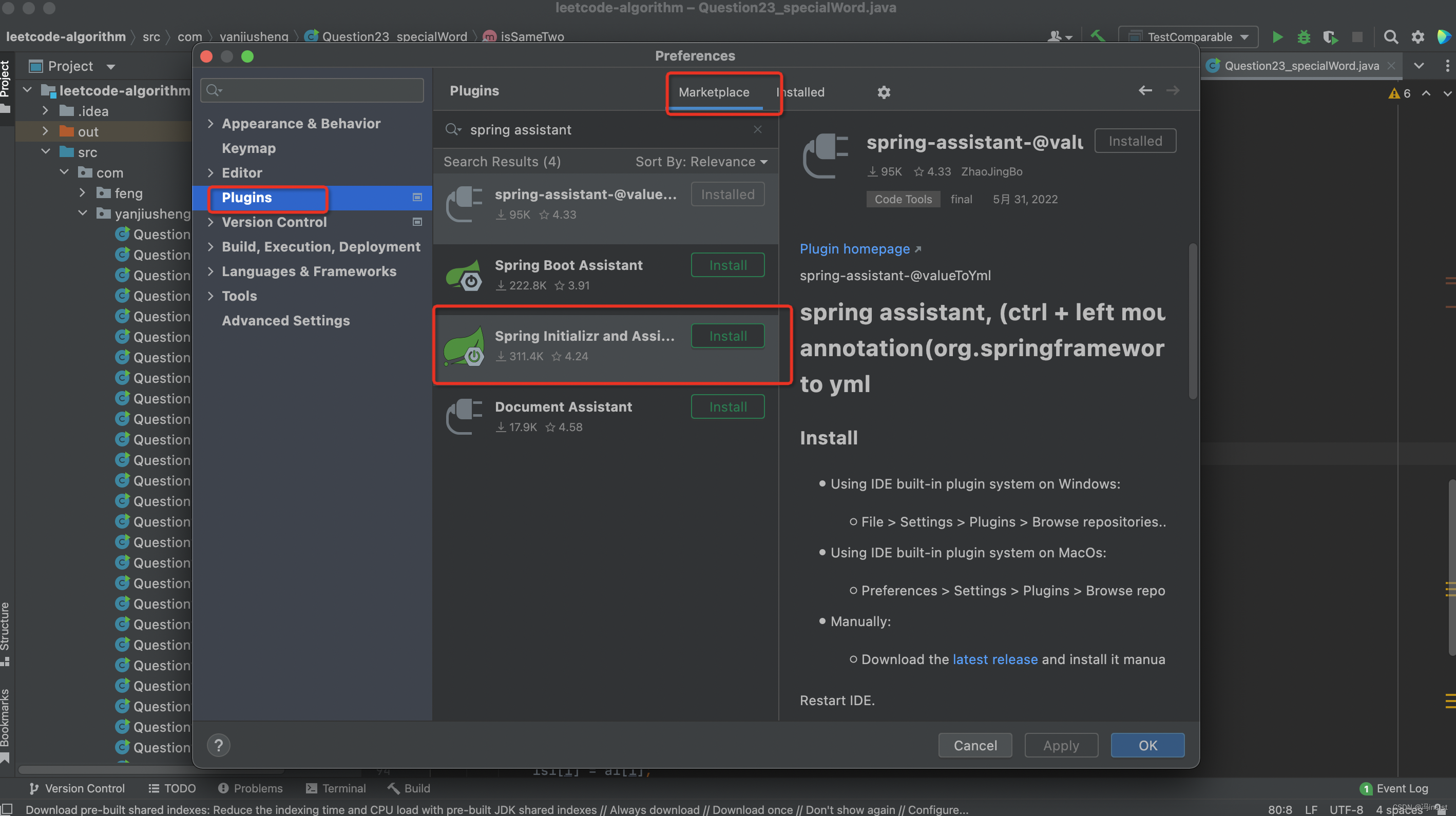Open the Plugin homepage link
Viewport: 1456px width, 816px height.
(x=855, y=248)
